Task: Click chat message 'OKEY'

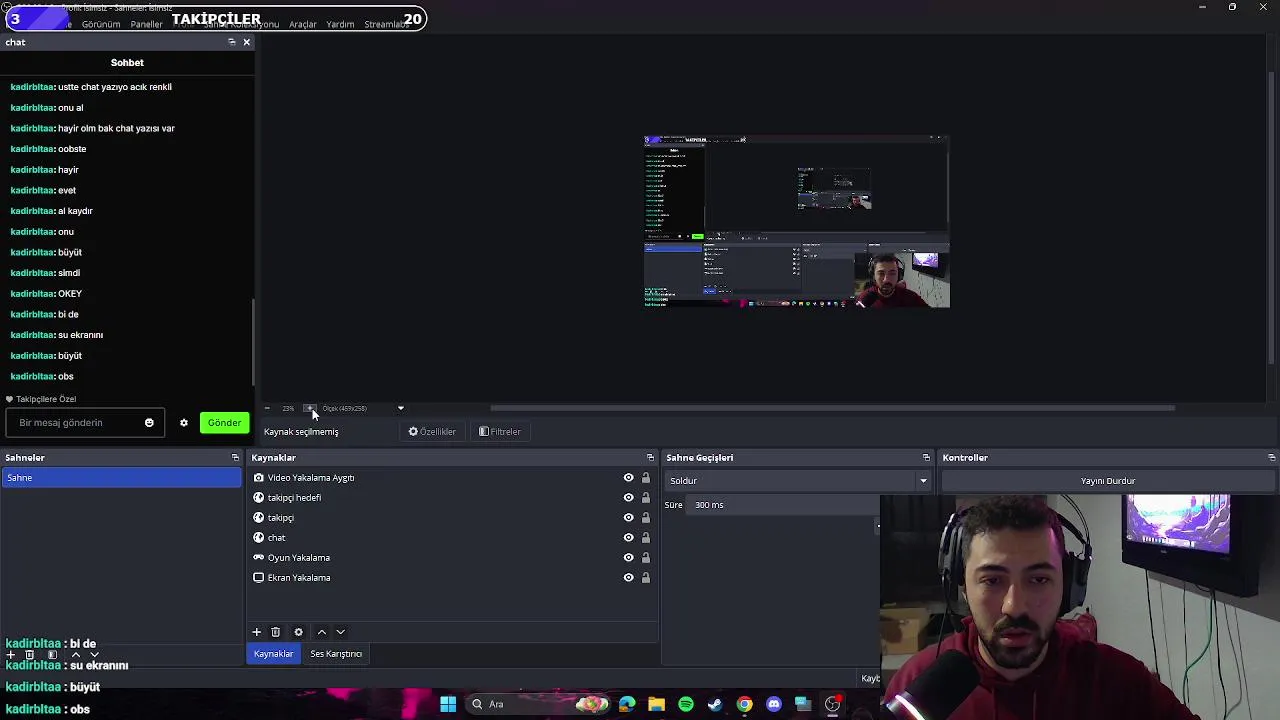Action: click(70, 294)
